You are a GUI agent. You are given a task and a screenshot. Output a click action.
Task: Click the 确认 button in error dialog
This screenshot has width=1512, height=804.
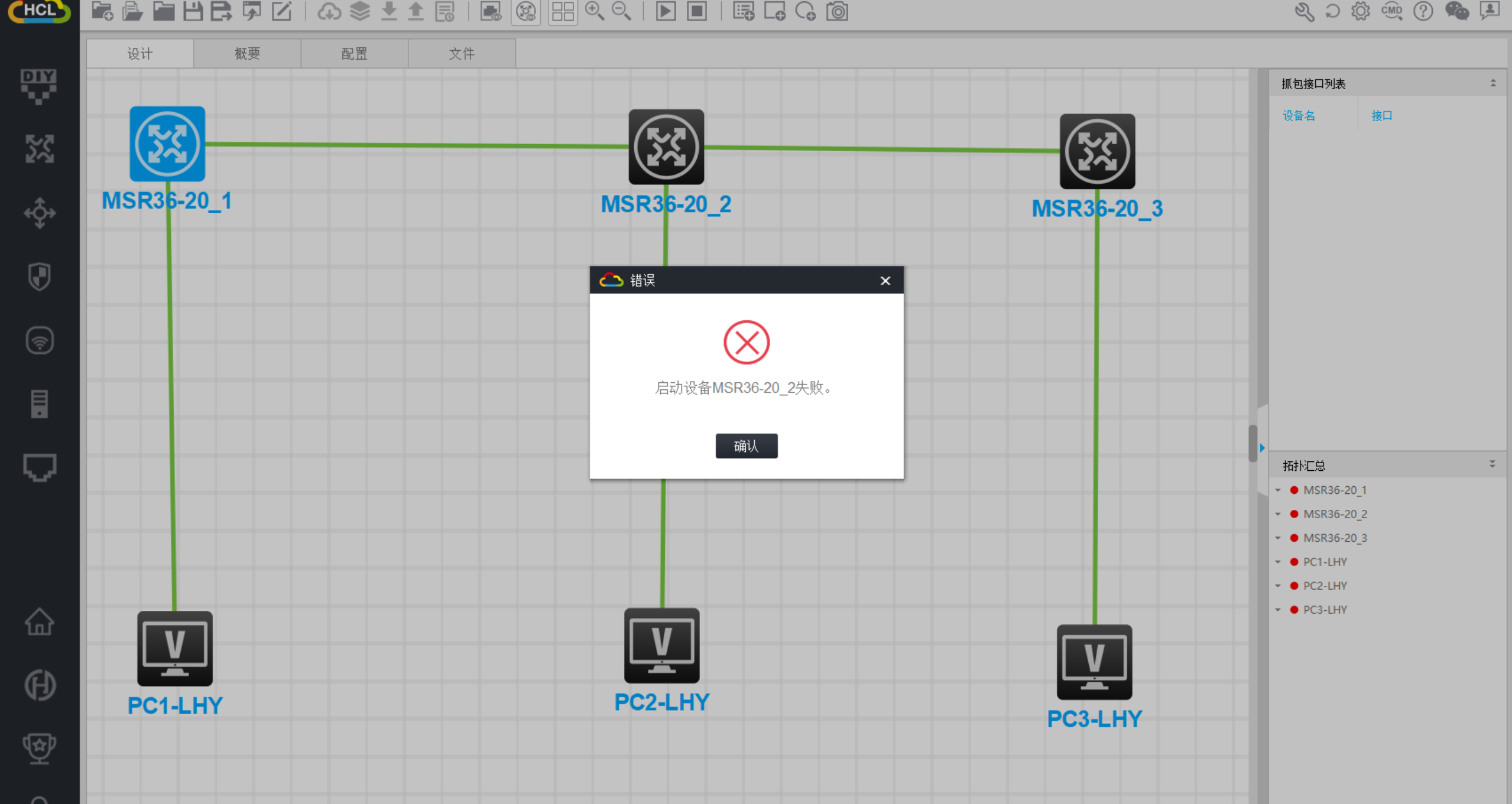[x=746, y=446]
